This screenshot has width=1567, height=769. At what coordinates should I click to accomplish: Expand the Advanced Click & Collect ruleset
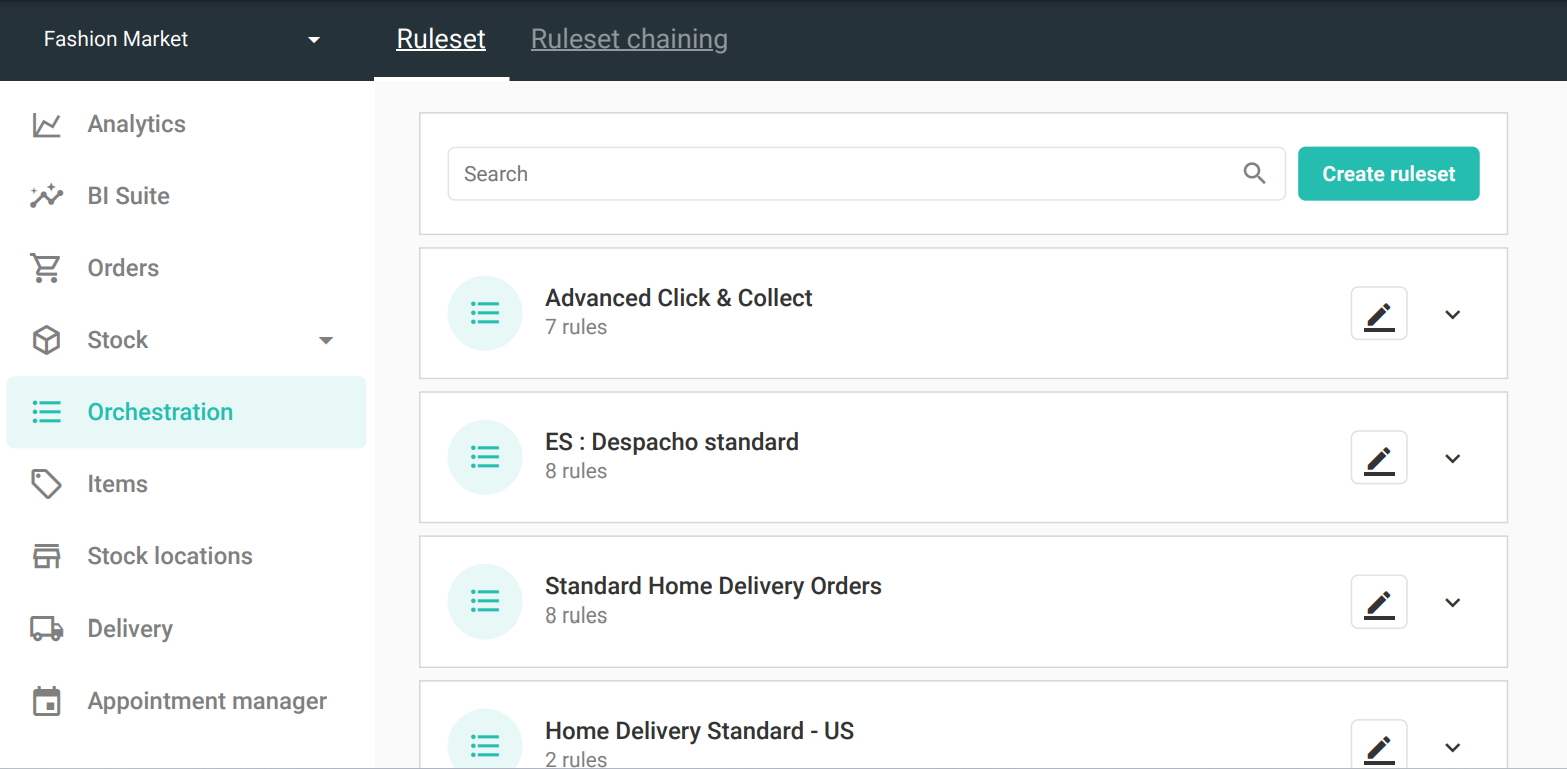click(1453, 314)
